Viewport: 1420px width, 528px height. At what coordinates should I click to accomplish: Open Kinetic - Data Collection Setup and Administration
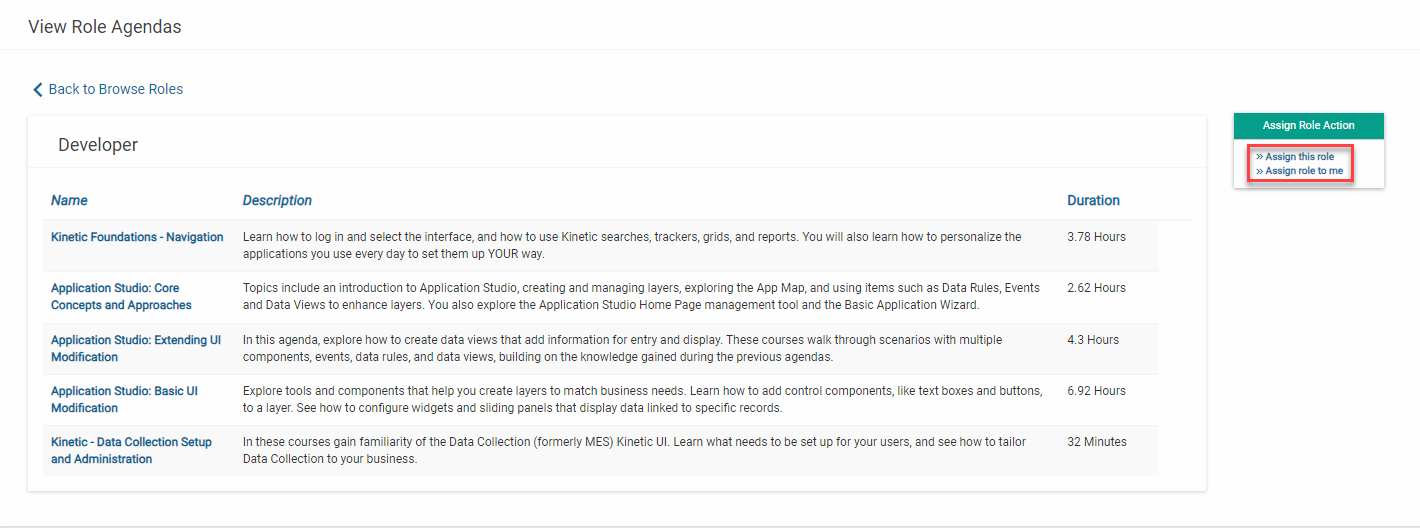[x=131, y=450]
